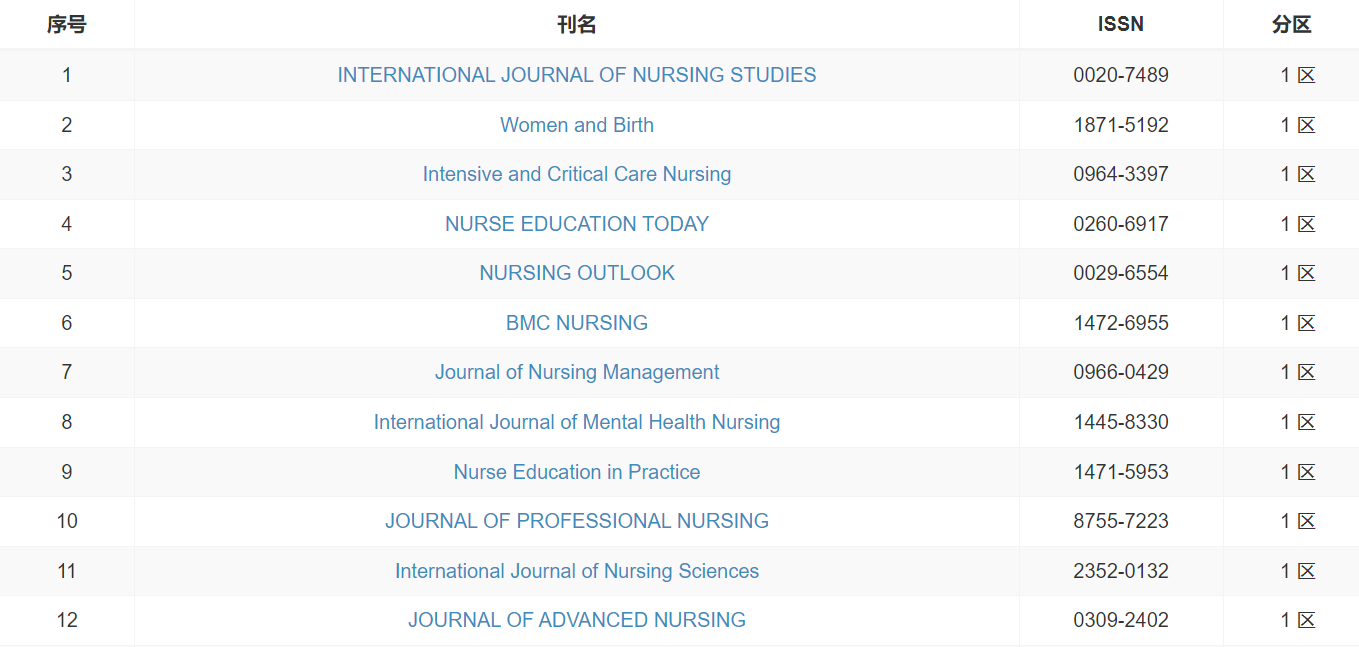Open JOURNAL OF PROFESSIONAL NURSING link
This screenshot has width=1359, height=647.
577,521
